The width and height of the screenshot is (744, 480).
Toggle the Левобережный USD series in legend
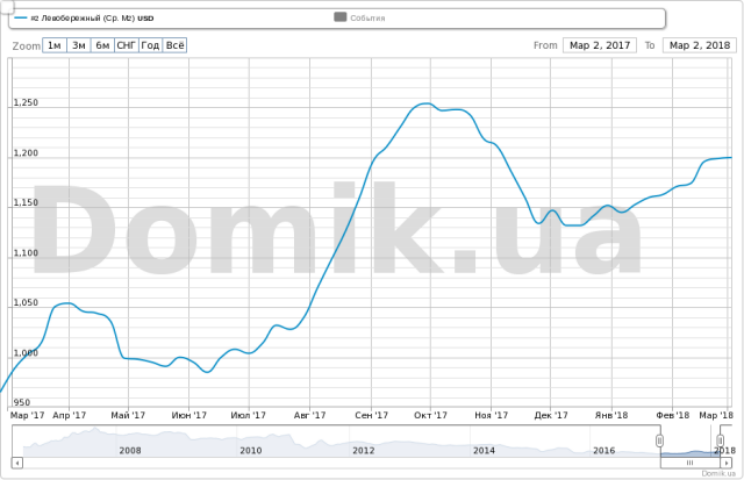click(84, 18)
